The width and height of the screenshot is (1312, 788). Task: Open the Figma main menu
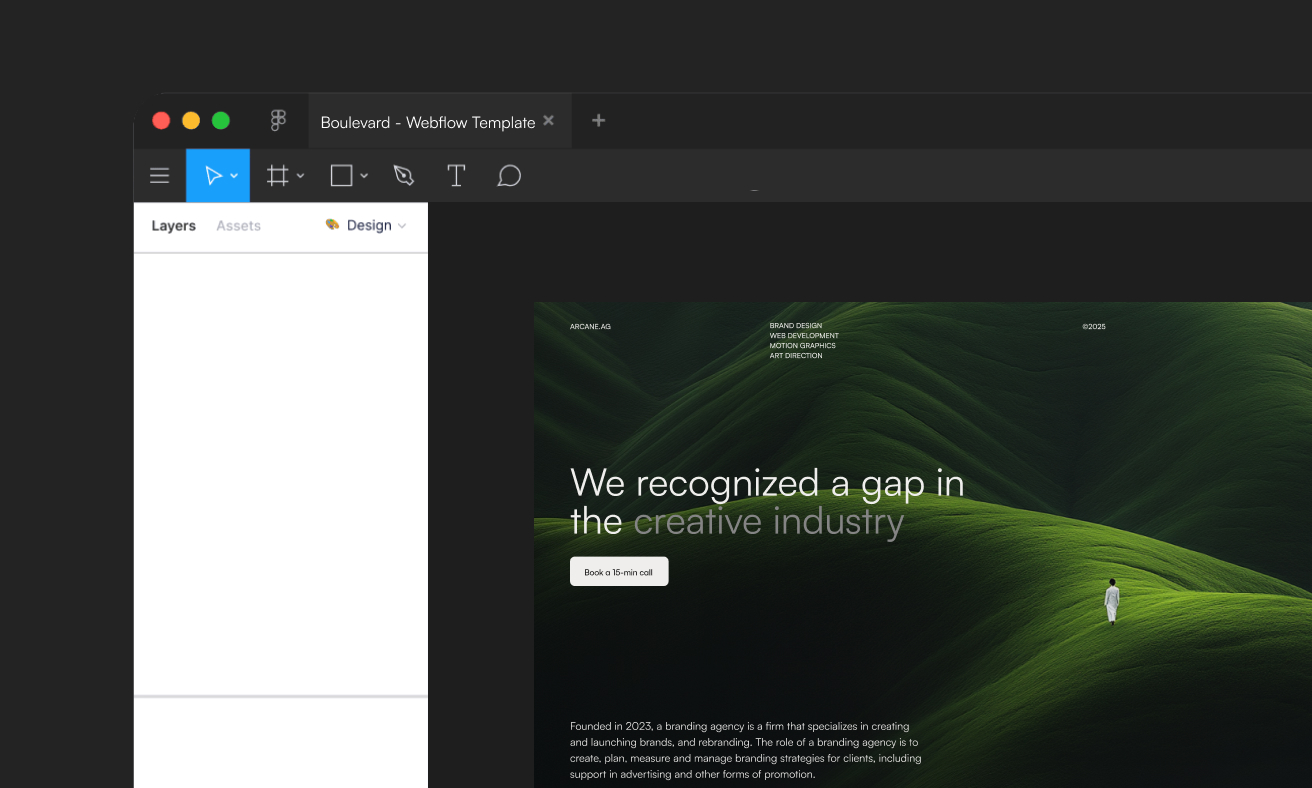[x=159, y=175]
